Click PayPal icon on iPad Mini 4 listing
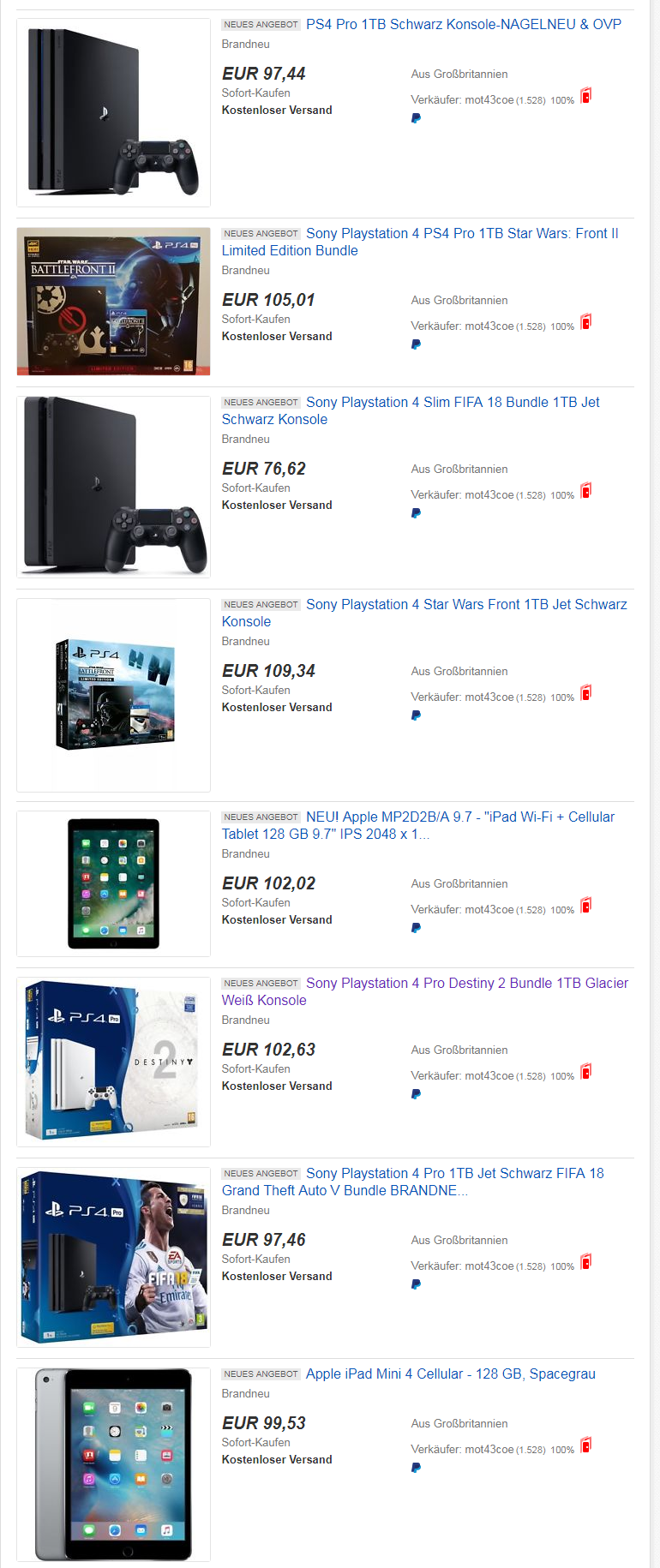Screen dimensions: 660x1568 click(x=416, y=1468)
